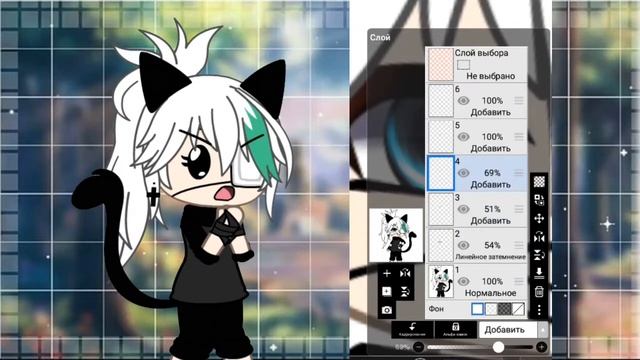Grab the reorder handle of layer 5
This screenshot has width=640, height=360.
pos(519,136)
